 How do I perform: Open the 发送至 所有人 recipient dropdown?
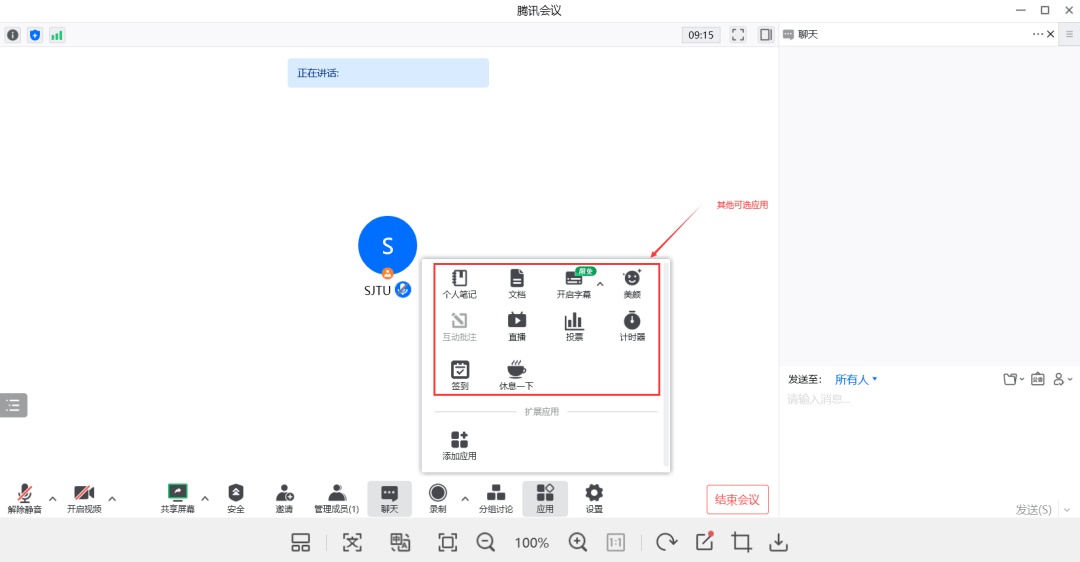855,380
